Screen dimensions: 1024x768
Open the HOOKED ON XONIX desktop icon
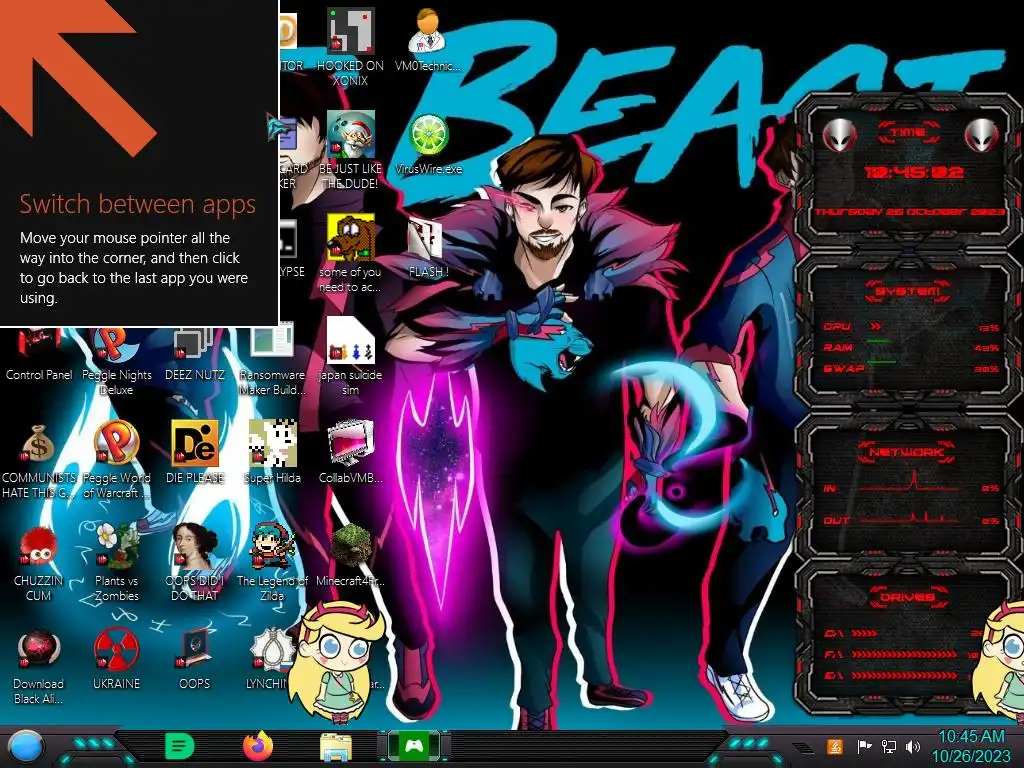pyautogui.click(x=350, y=48)
